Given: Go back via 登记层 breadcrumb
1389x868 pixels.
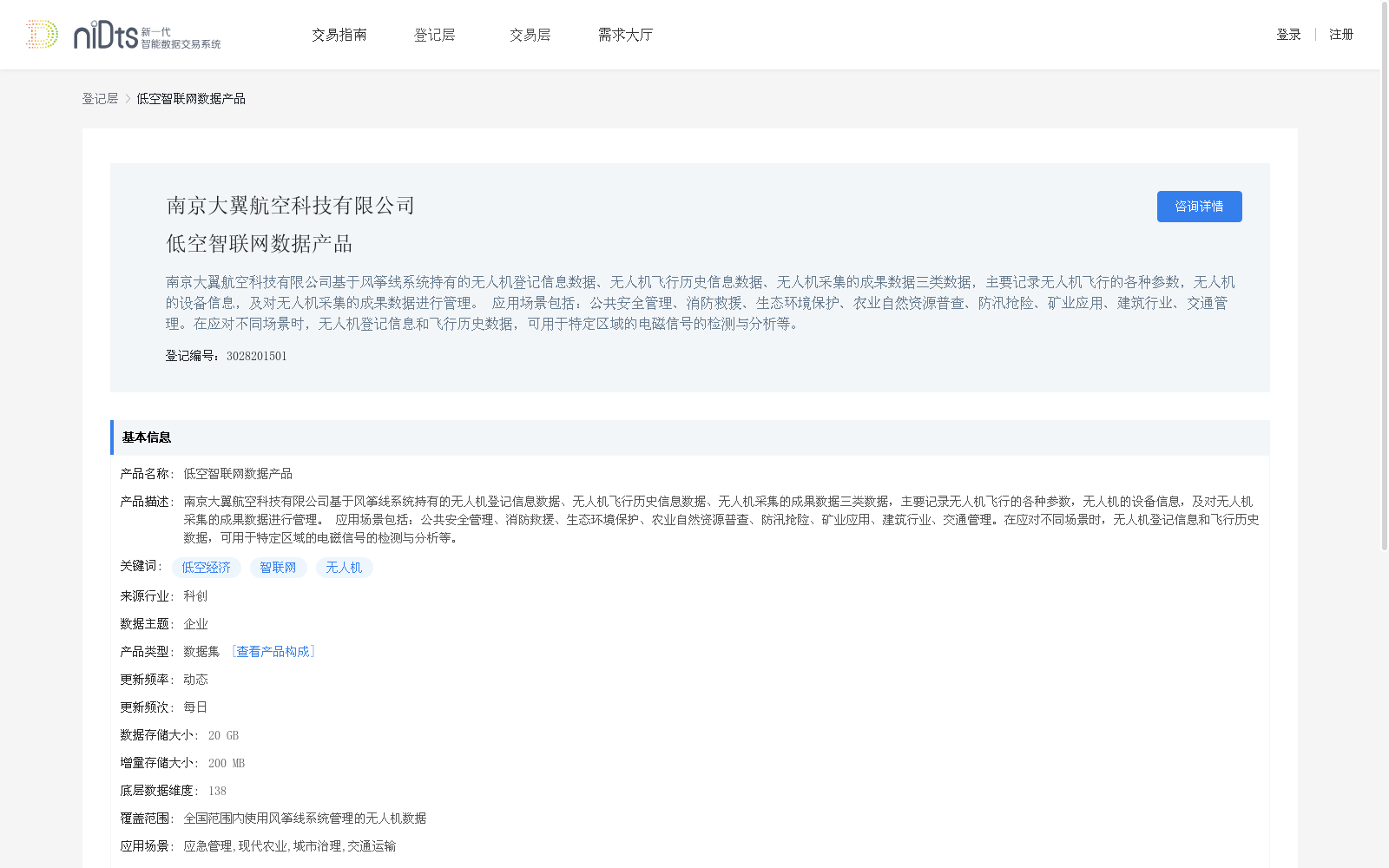Looking at the screenshot, I should (100, 99).
